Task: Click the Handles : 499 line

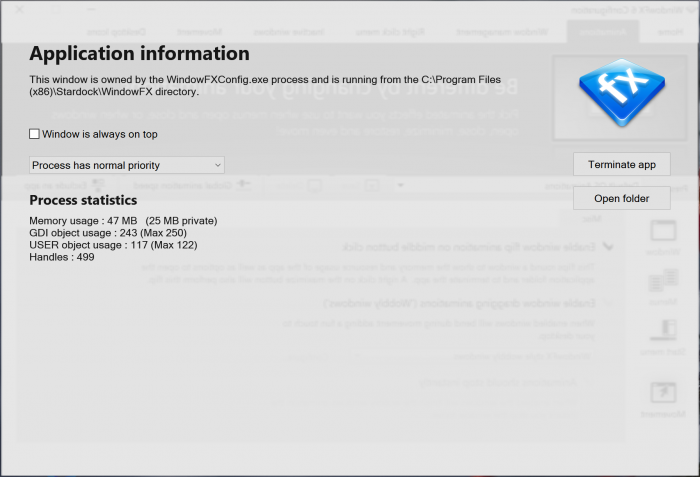Action: 62,257
